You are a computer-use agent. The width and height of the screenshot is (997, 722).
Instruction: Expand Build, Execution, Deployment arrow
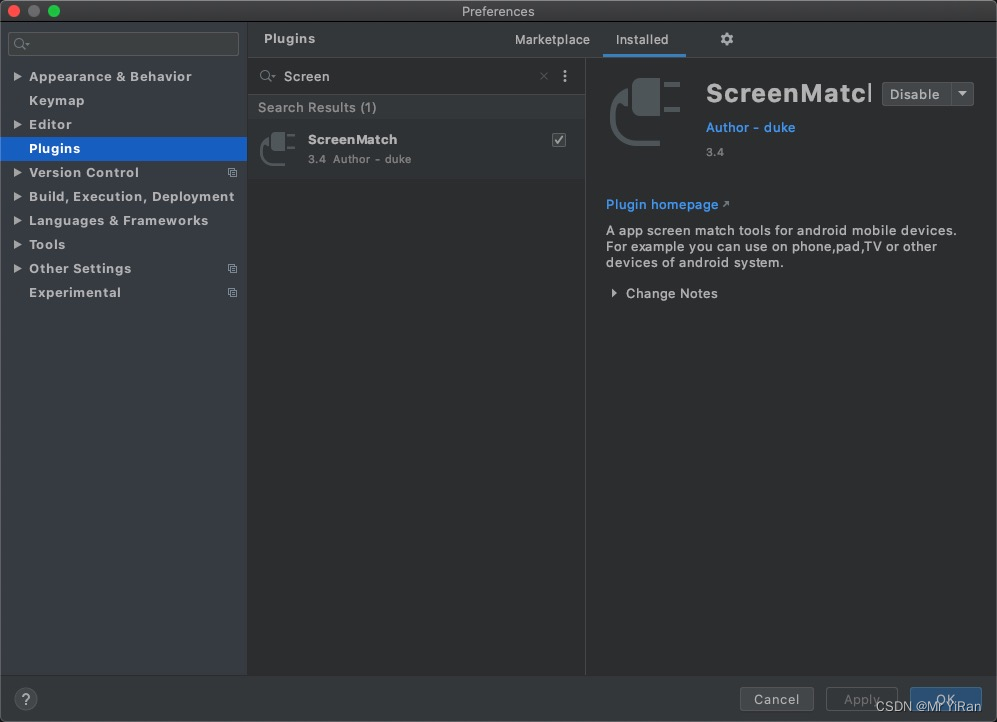point(18,196)
